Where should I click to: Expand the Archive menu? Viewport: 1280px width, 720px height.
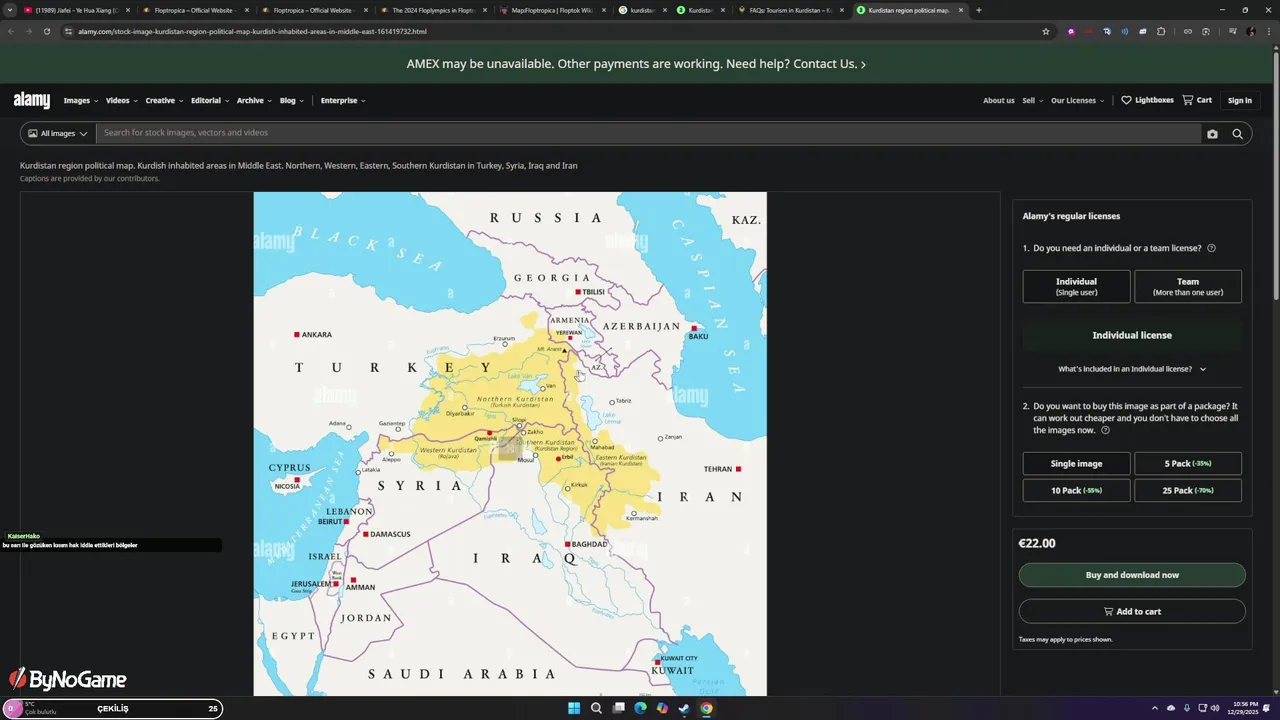254,100
